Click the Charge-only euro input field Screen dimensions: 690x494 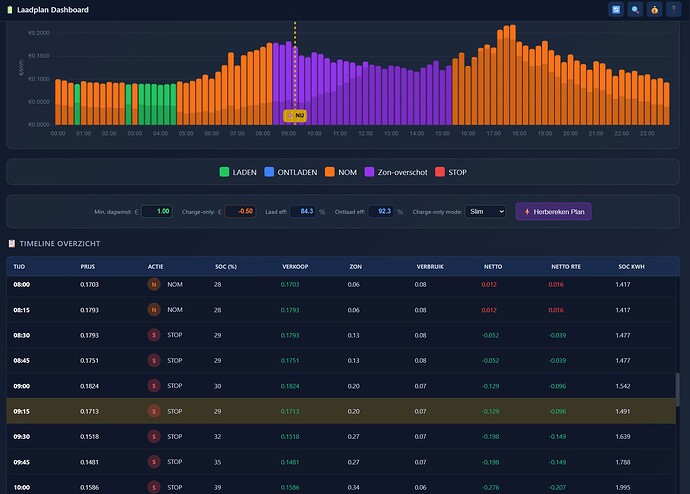(240, 212)
